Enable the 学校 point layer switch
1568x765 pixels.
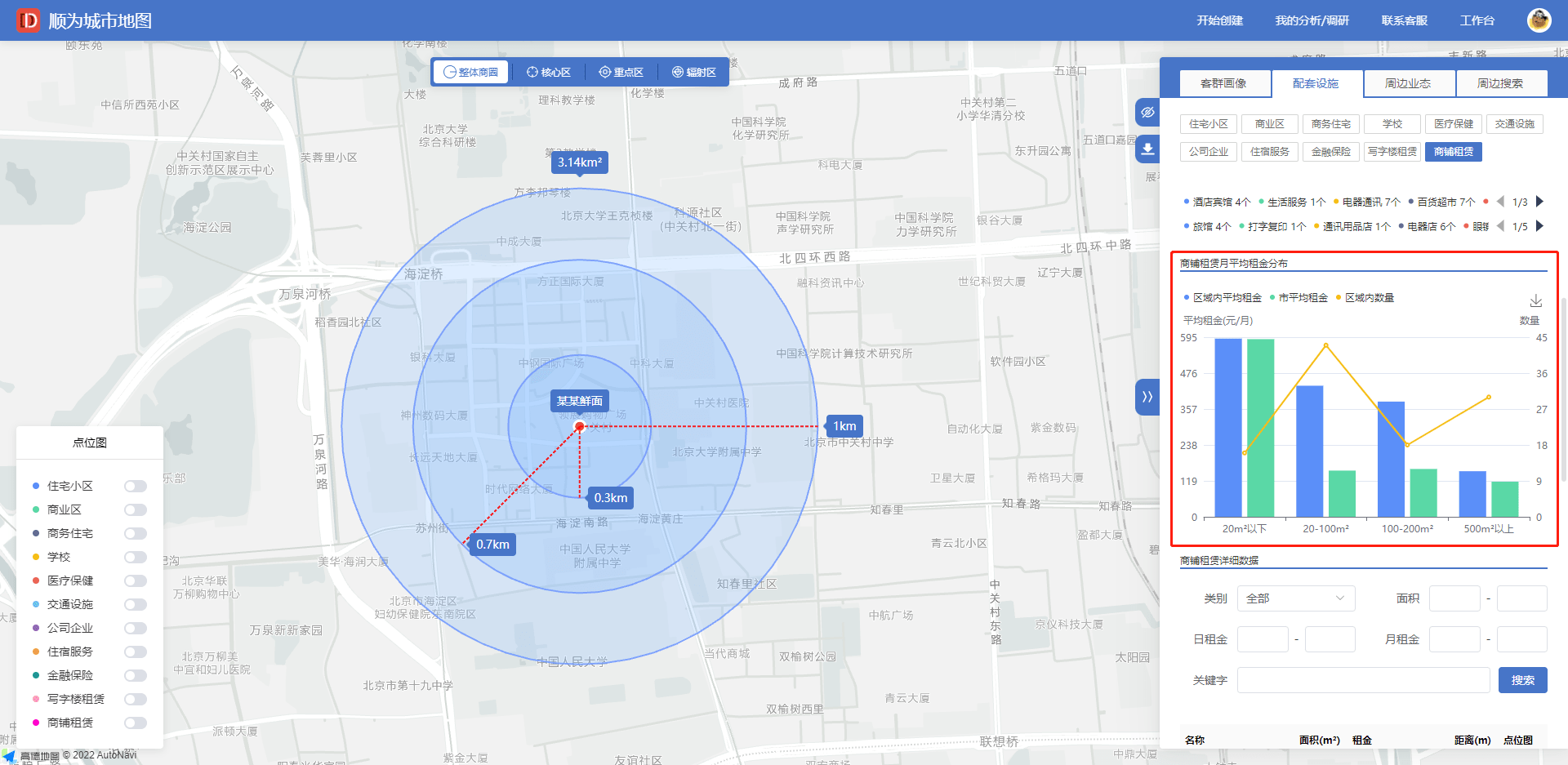[136, 557]
